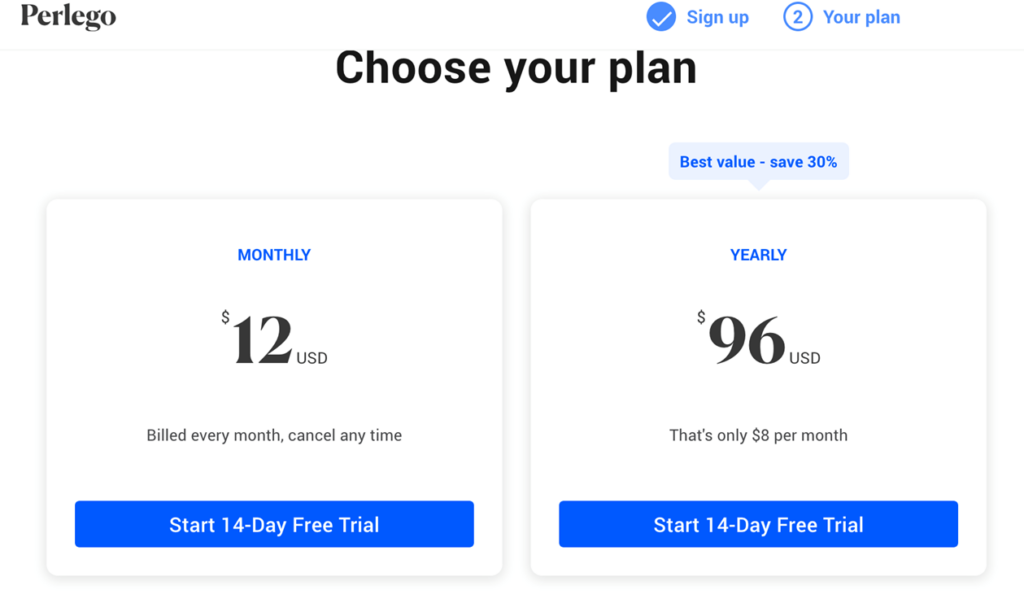Open the Your plan step
Viewport: 1024px width, 612px height.
(x=861, y=17)
